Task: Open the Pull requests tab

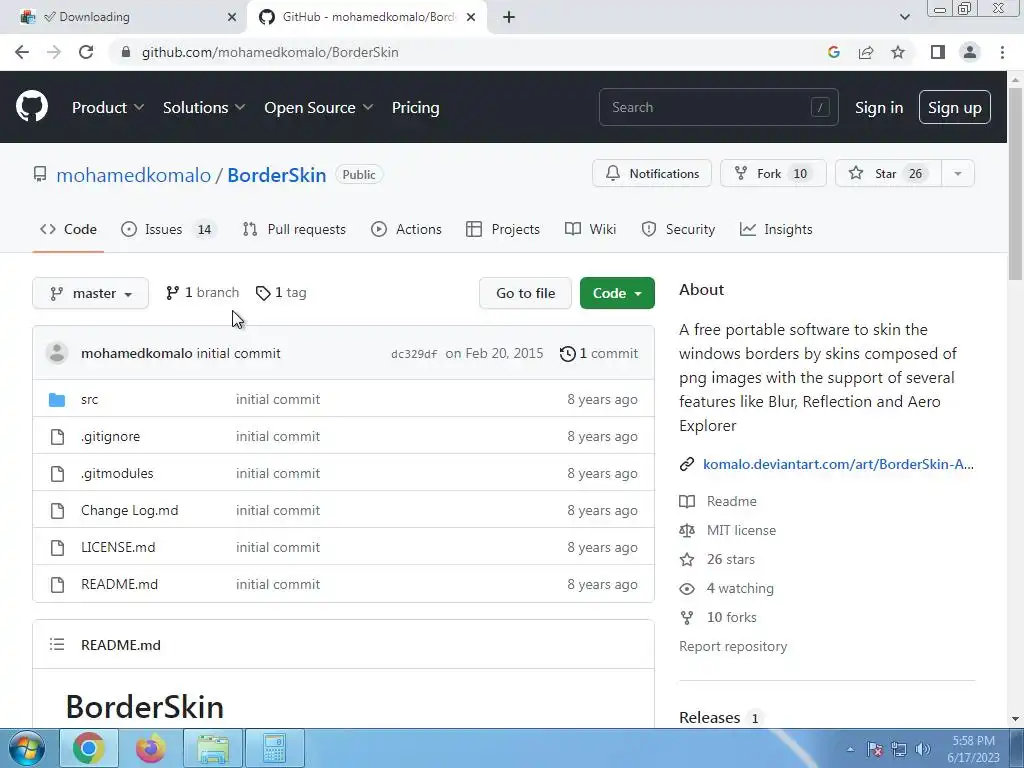Action: pyautogui.click(x=294, y=229)
